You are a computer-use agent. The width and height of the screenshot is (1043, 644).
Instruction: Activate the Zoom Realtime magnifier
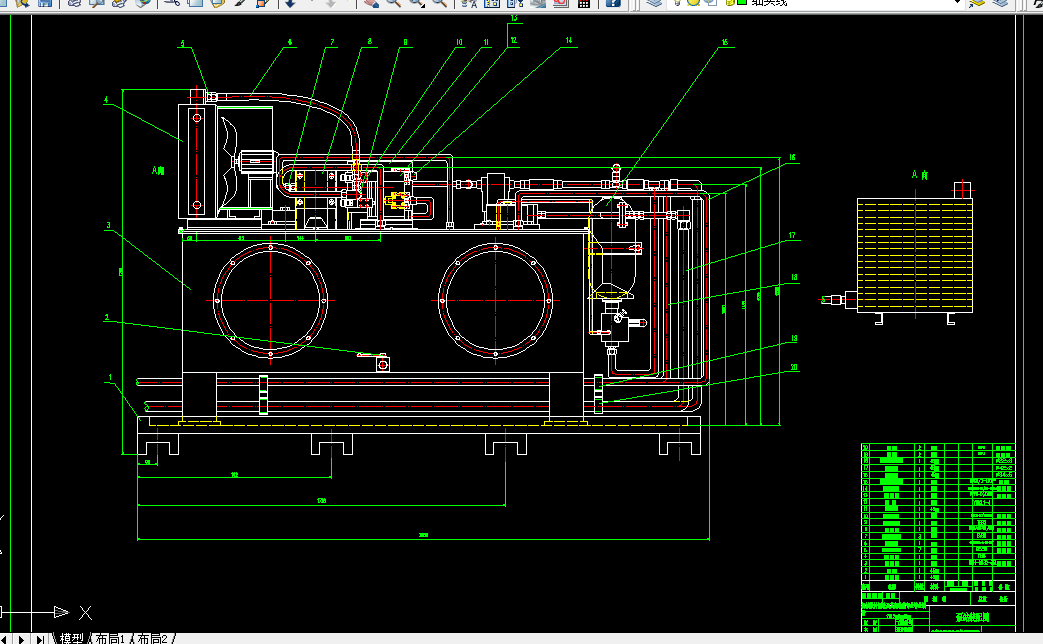[394, 3]
